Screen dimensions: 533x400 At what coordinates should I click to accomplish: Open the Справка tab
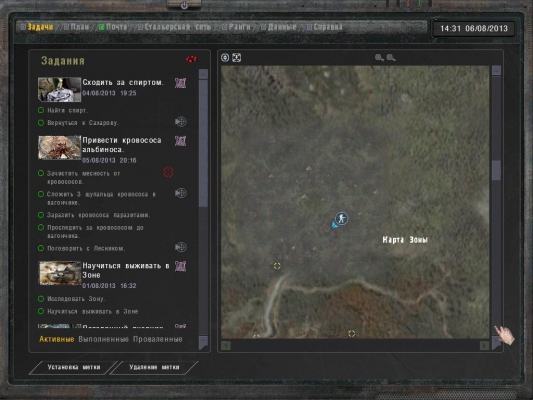[x=328, y=27]
